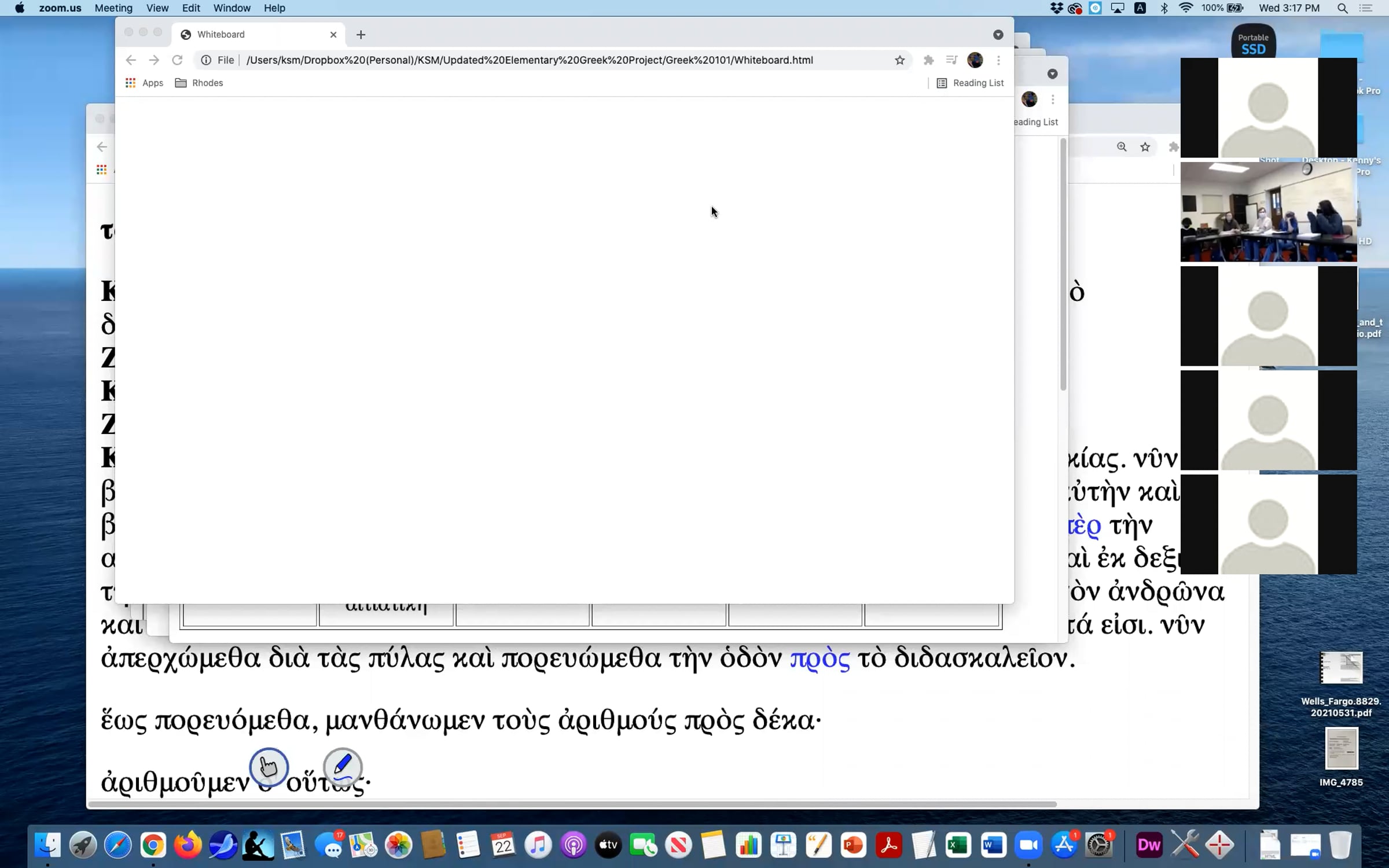Viewport: 1389px width, 868px height.
Task: Launch Firefox from the Dock
Action: click(x=188, y=845)
